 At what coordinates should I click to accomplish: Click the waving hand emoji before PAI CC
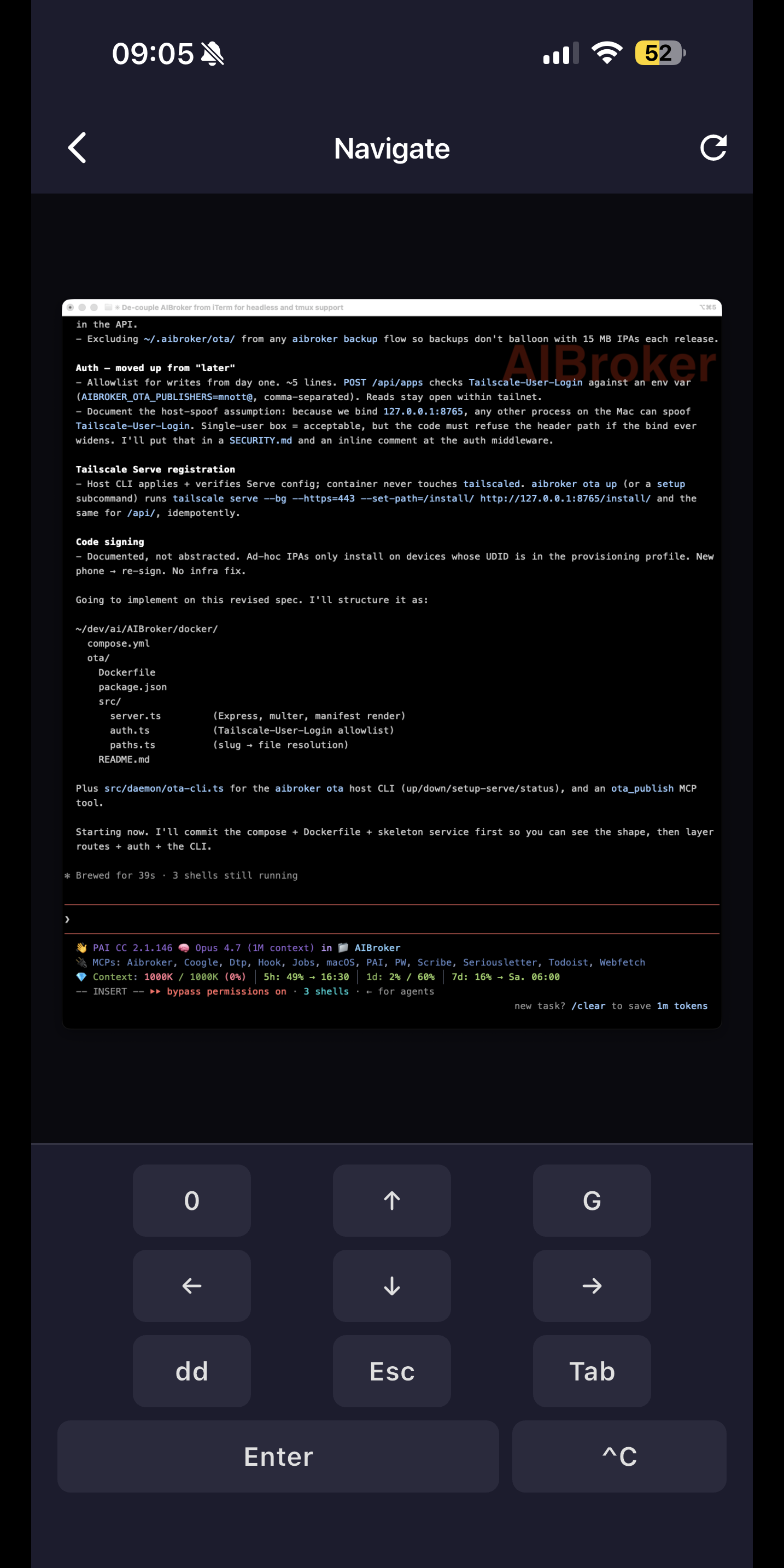point(81,947)
